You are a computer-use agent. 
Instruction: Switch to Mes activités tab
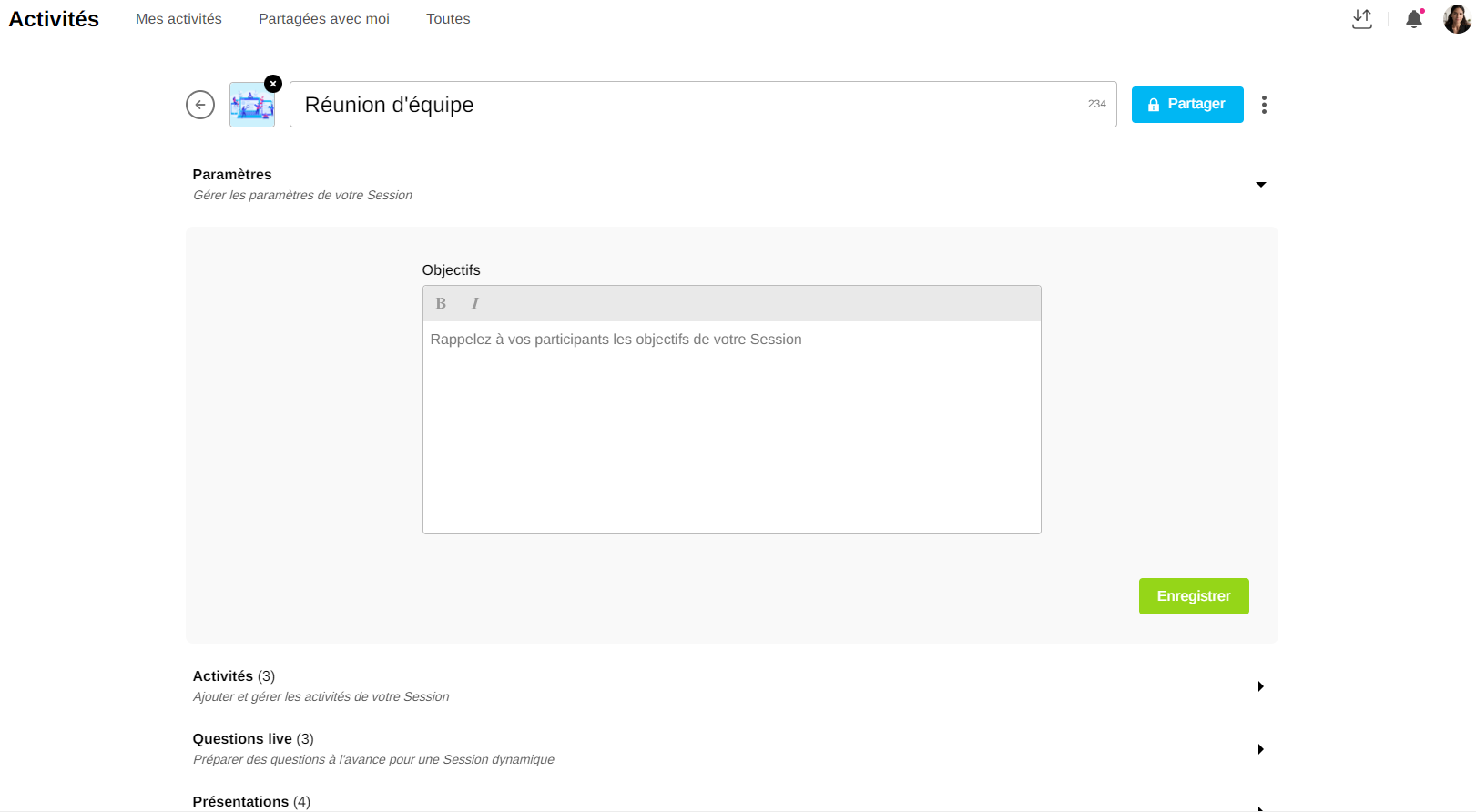[x=178, y=19]
